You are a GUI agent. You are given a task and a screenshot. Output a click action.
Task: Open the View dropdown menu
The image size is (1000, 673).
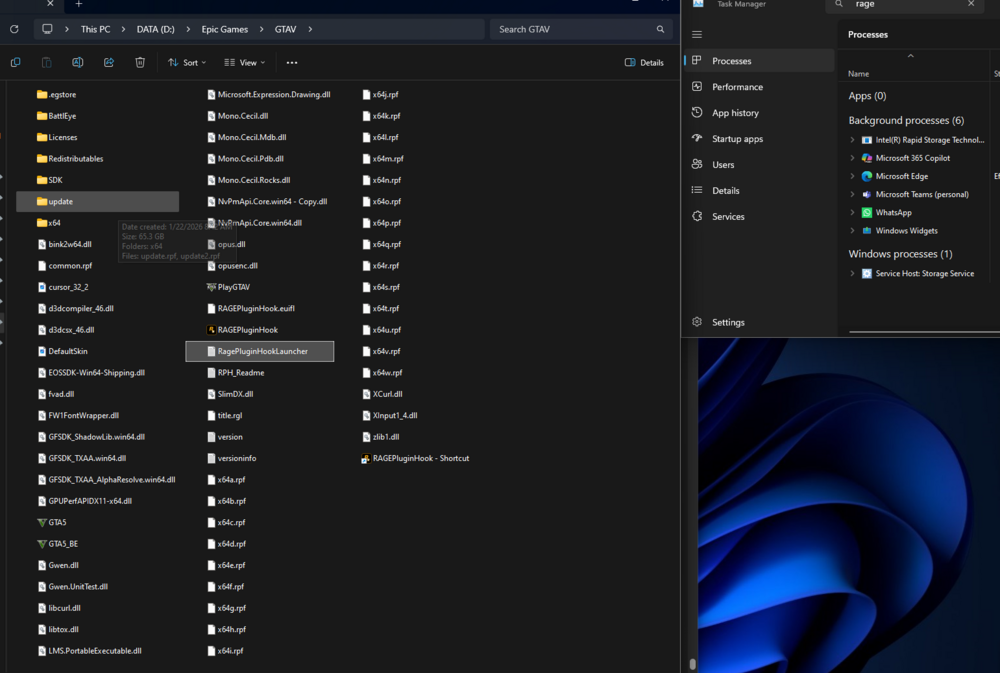244,62
